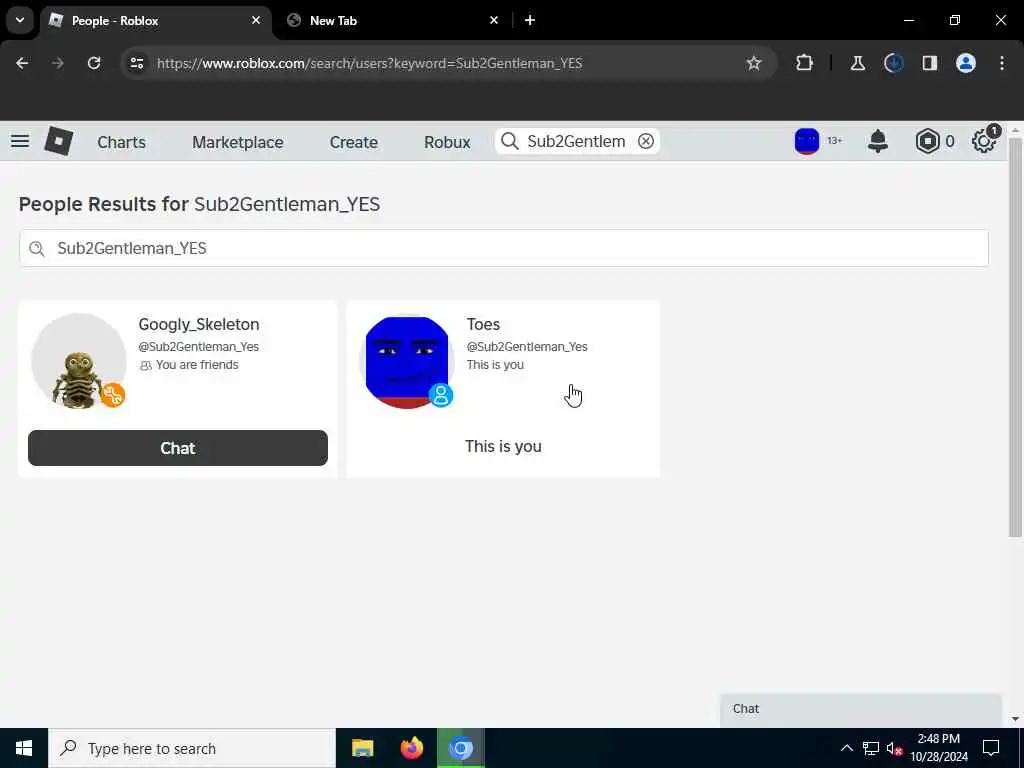Click the navbar search magnifier icon
Screen dimensions: 1024x768
[510, 141]
